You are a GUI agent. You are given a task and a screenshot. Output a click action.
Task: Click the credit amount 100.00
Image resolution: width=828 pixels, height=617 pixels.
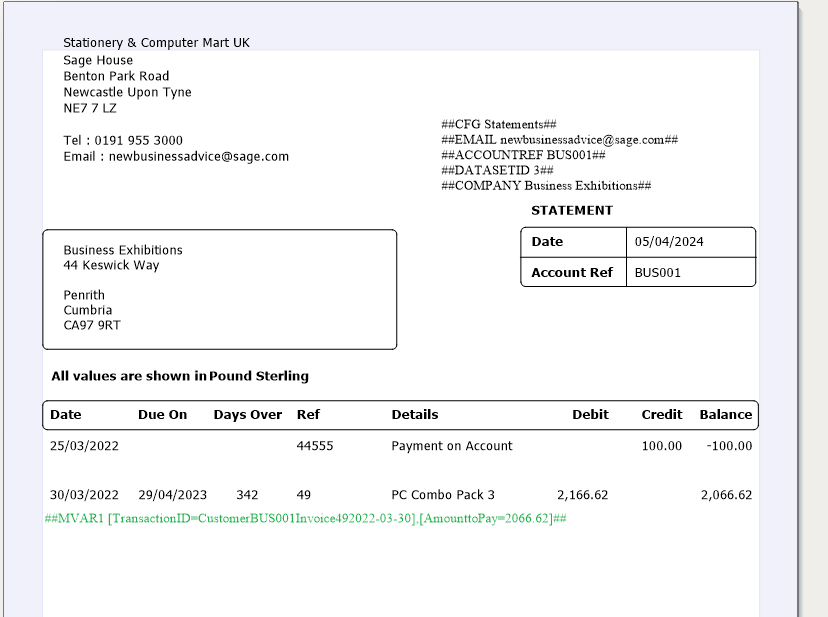click(x=662, y=446)
